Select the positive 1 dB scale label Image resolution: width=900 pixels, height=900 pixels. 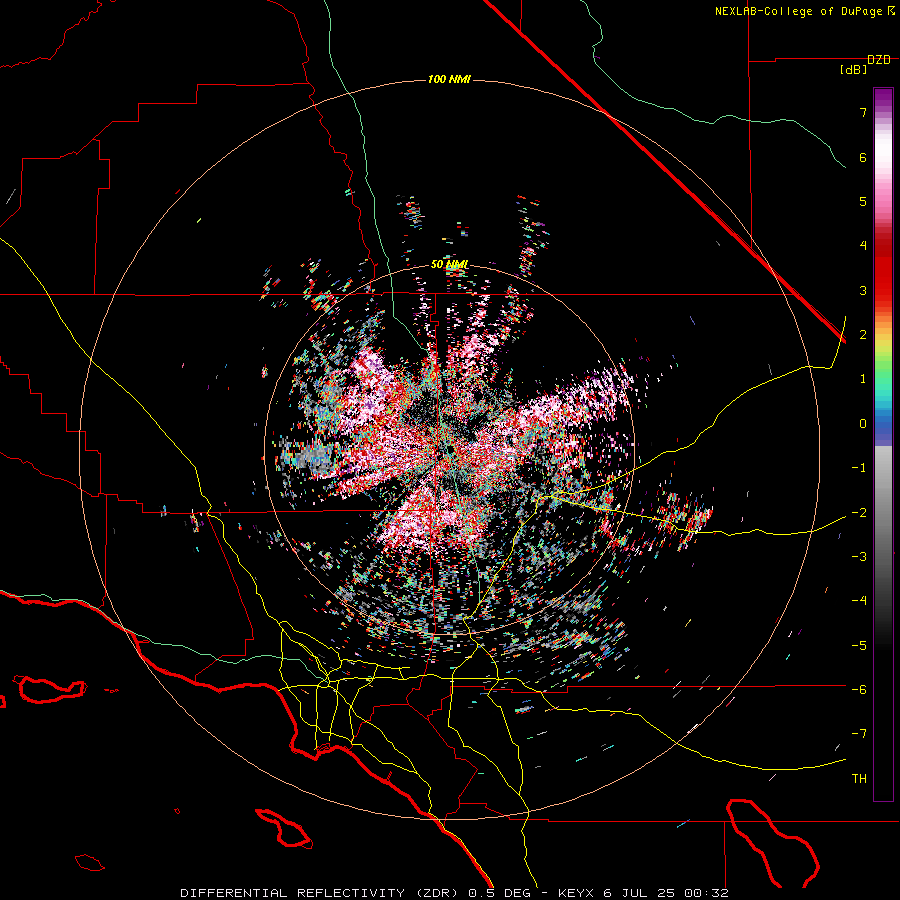click(863, 379)
